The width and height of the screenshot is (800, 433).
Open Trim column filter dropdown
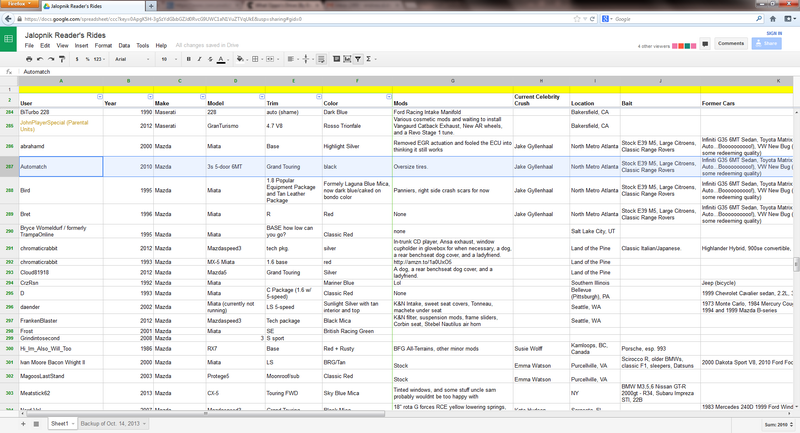(319, 96)
